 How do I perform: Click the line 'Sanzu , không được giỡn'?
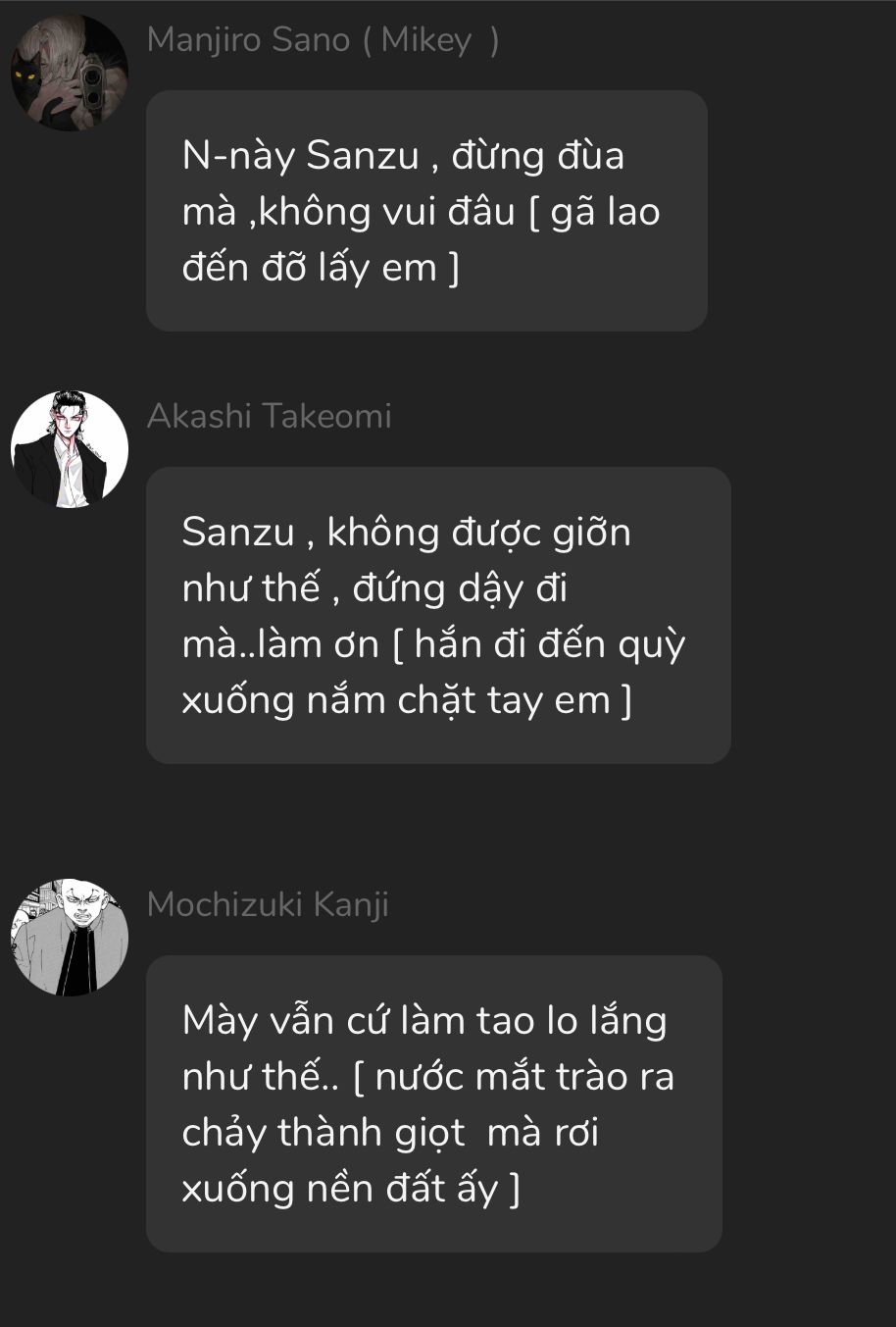tap(406, 533)
